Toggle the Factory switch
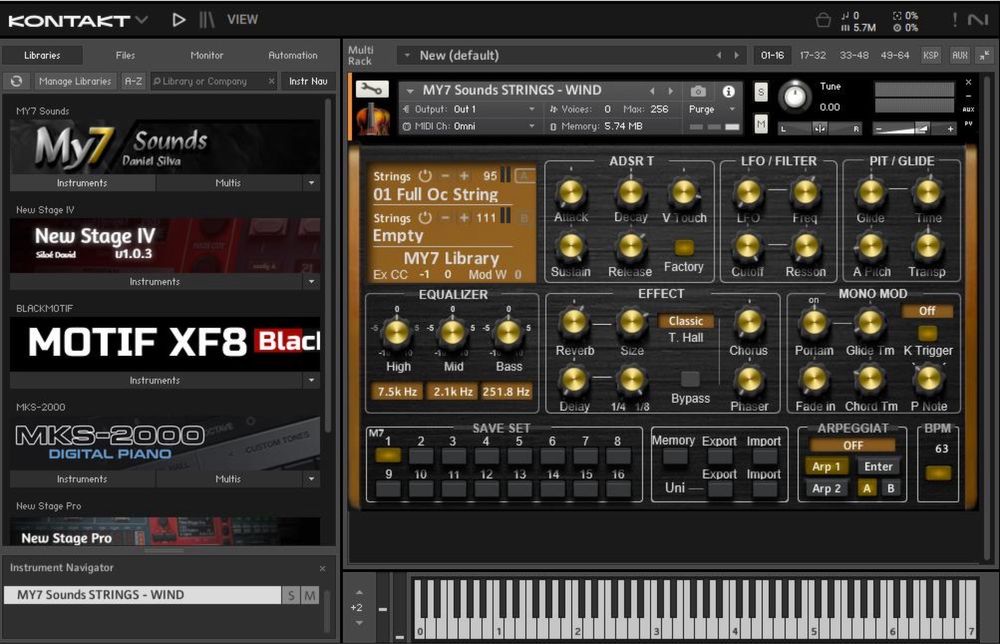 point(684,247)
